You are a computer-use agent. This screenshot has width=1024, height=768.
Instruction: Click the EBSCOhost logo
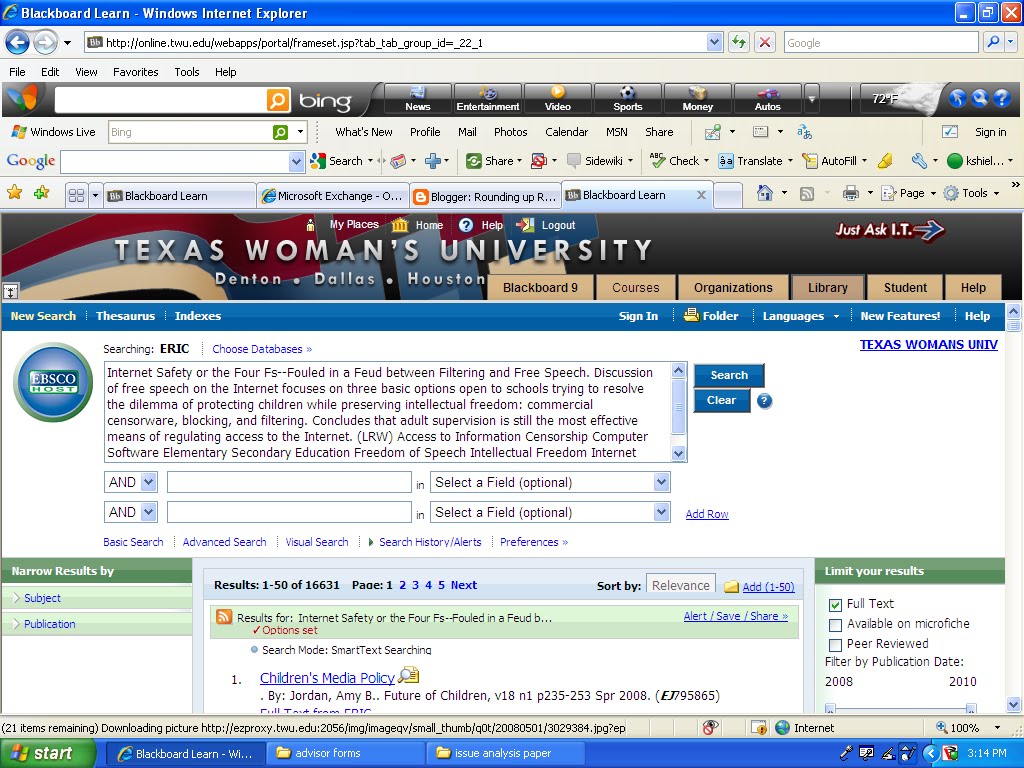coord(54,382)
